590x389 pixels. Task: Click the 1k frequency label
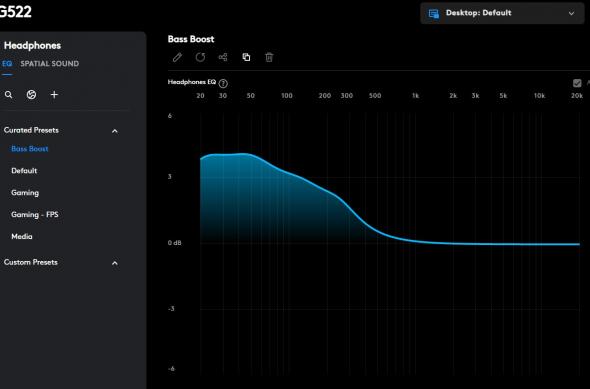point(415,96)
